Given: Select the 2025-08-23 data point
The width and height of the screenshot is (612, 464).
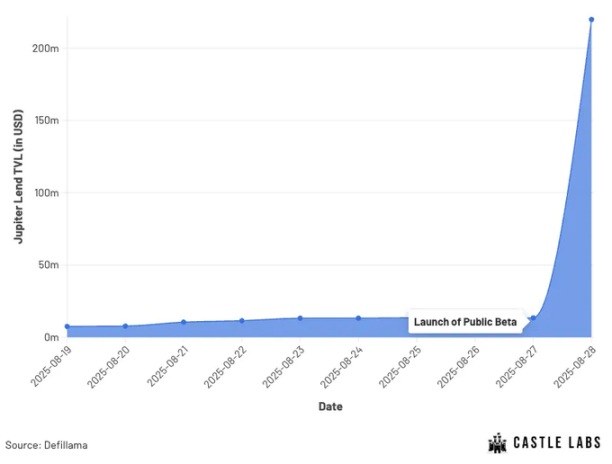Looking at the screenshot, I should (300, 318).
